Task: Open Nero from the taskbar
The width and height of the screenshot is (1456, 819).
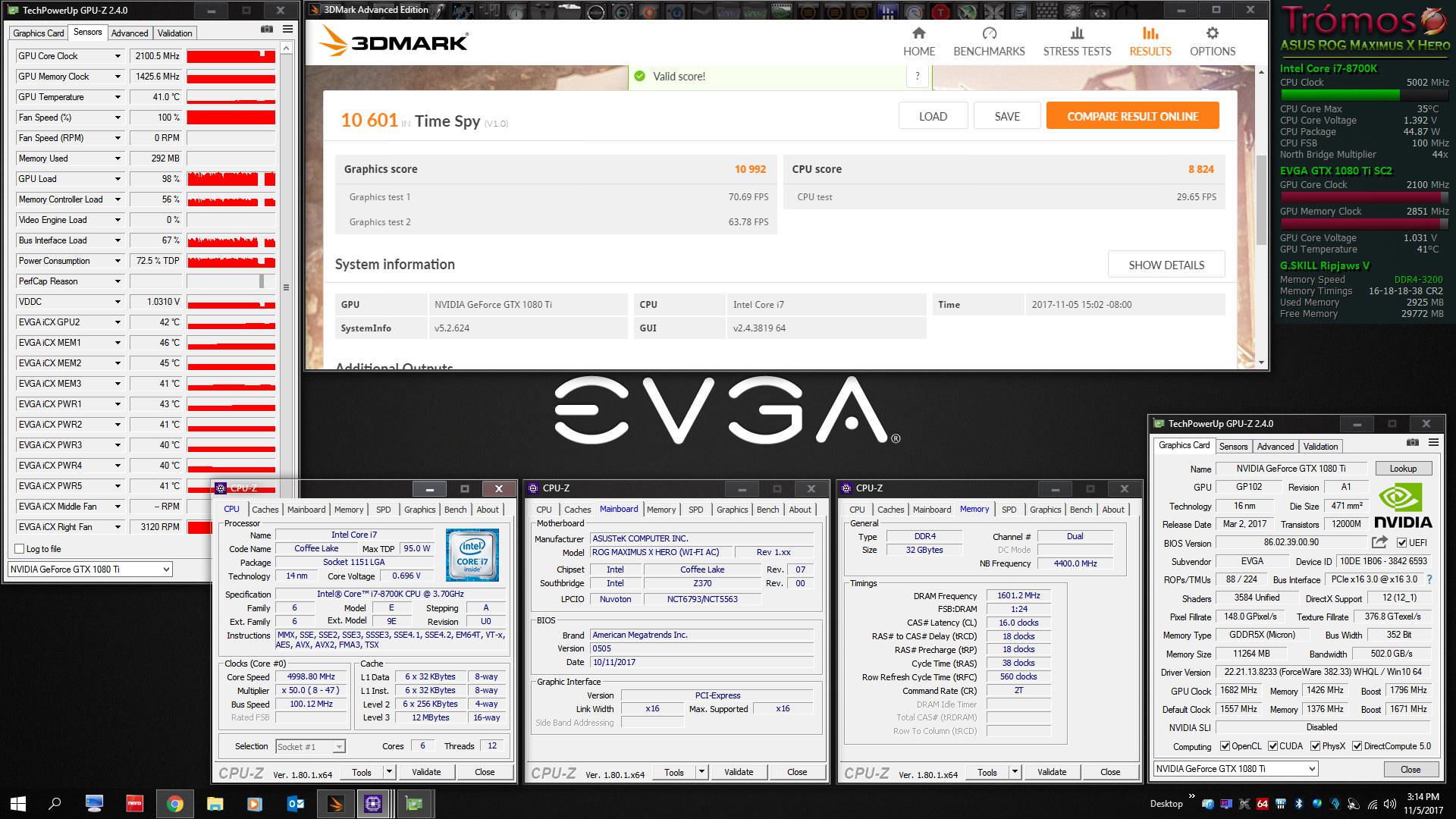Action: click(x=134, y=804)
